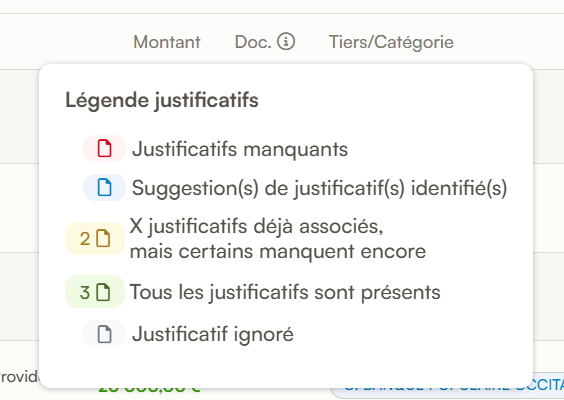Click the red missing justificatifs icon
564x400 pixels.
[x=104, y=149]
